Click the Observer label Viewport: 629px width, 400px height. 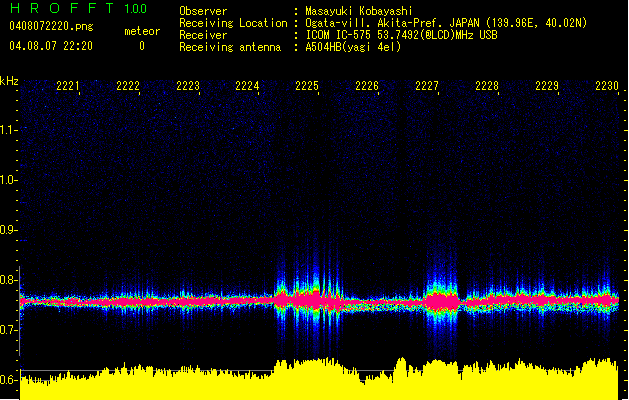coord(203,11)
